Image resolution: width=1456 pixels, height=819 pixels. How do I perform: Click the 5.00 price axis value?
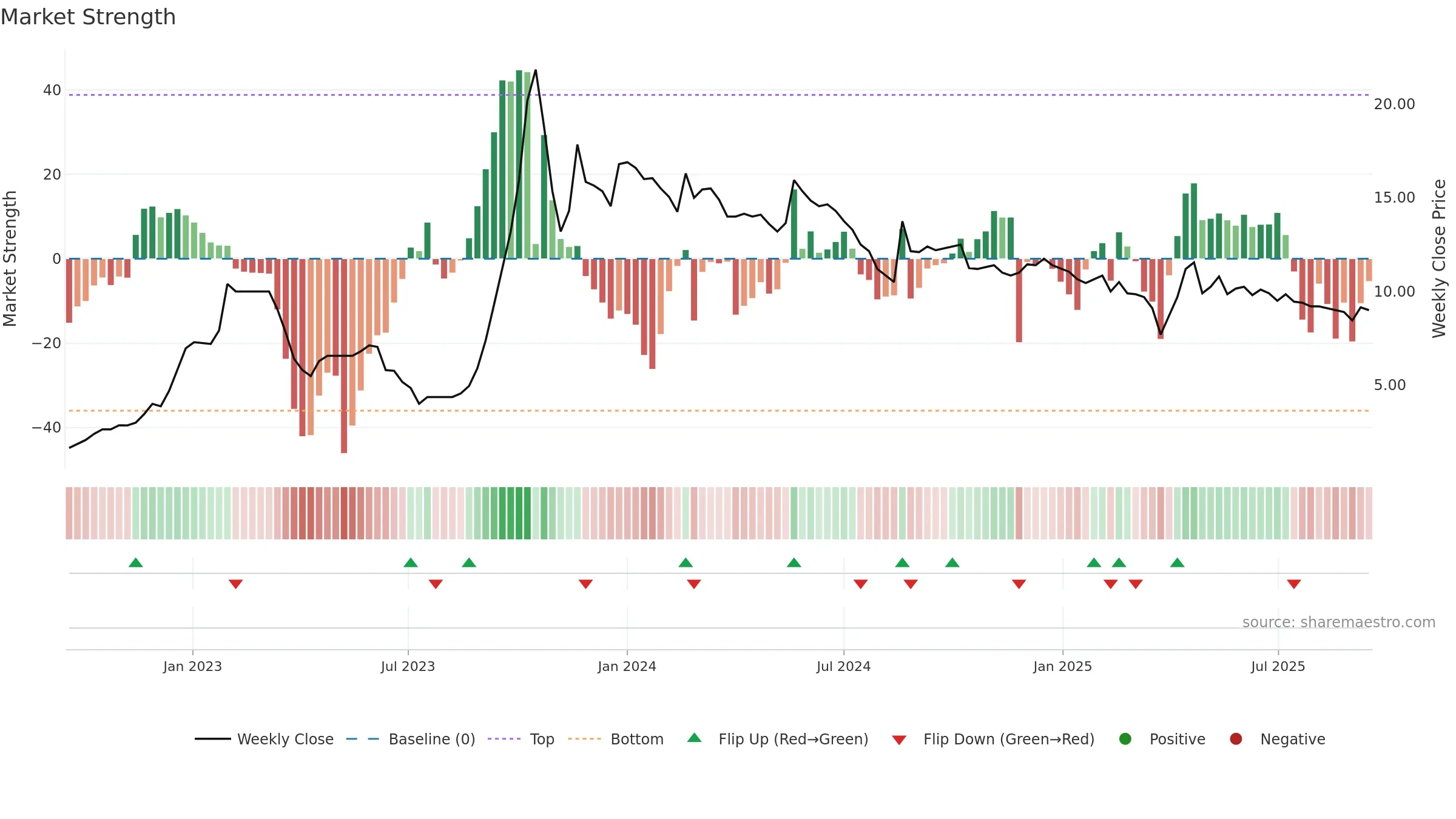1390,385
